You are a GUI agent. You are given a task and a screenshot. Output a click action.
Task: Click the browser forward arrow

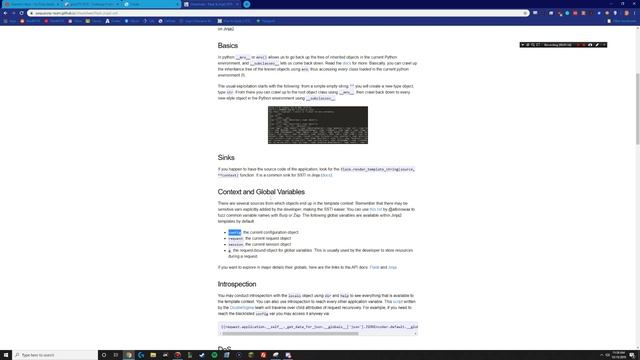pos(13,13)
